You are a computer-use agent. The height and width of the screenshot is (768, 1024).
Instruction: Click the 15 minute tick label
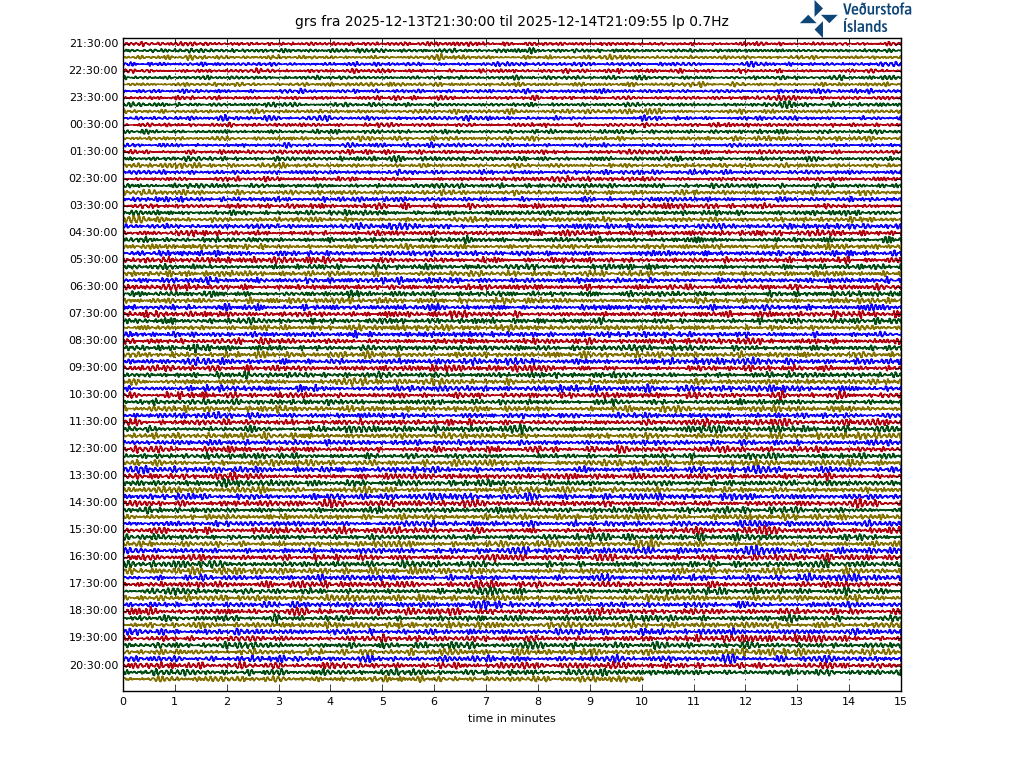[900, 702]
